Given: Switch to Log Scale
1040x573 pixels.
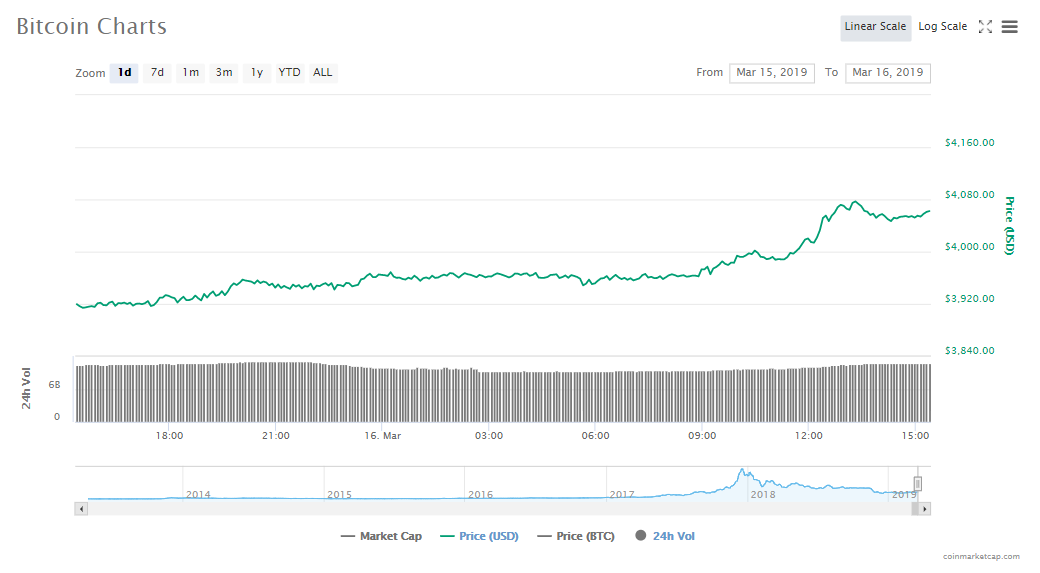Looking at the screenshot, I should click(x=943, y=27).
